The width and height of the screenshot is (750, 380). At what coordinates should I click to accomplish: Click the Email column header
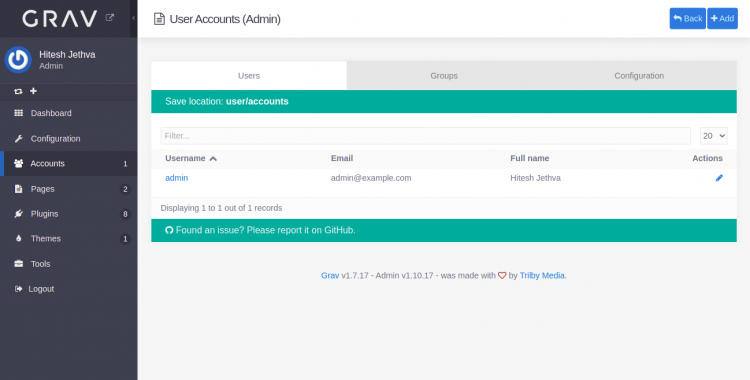pyautogui.click(x=342, y=158)
